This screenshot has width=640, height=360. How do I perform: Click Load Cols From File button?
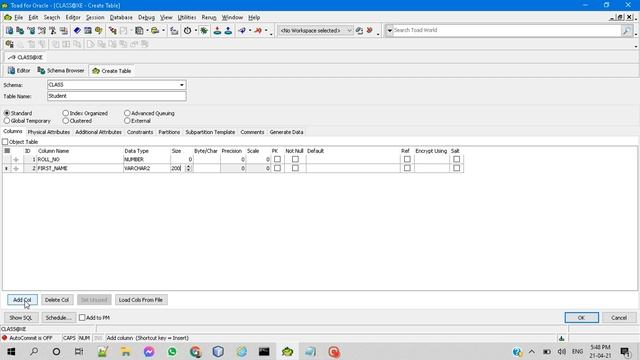point(141,300)
